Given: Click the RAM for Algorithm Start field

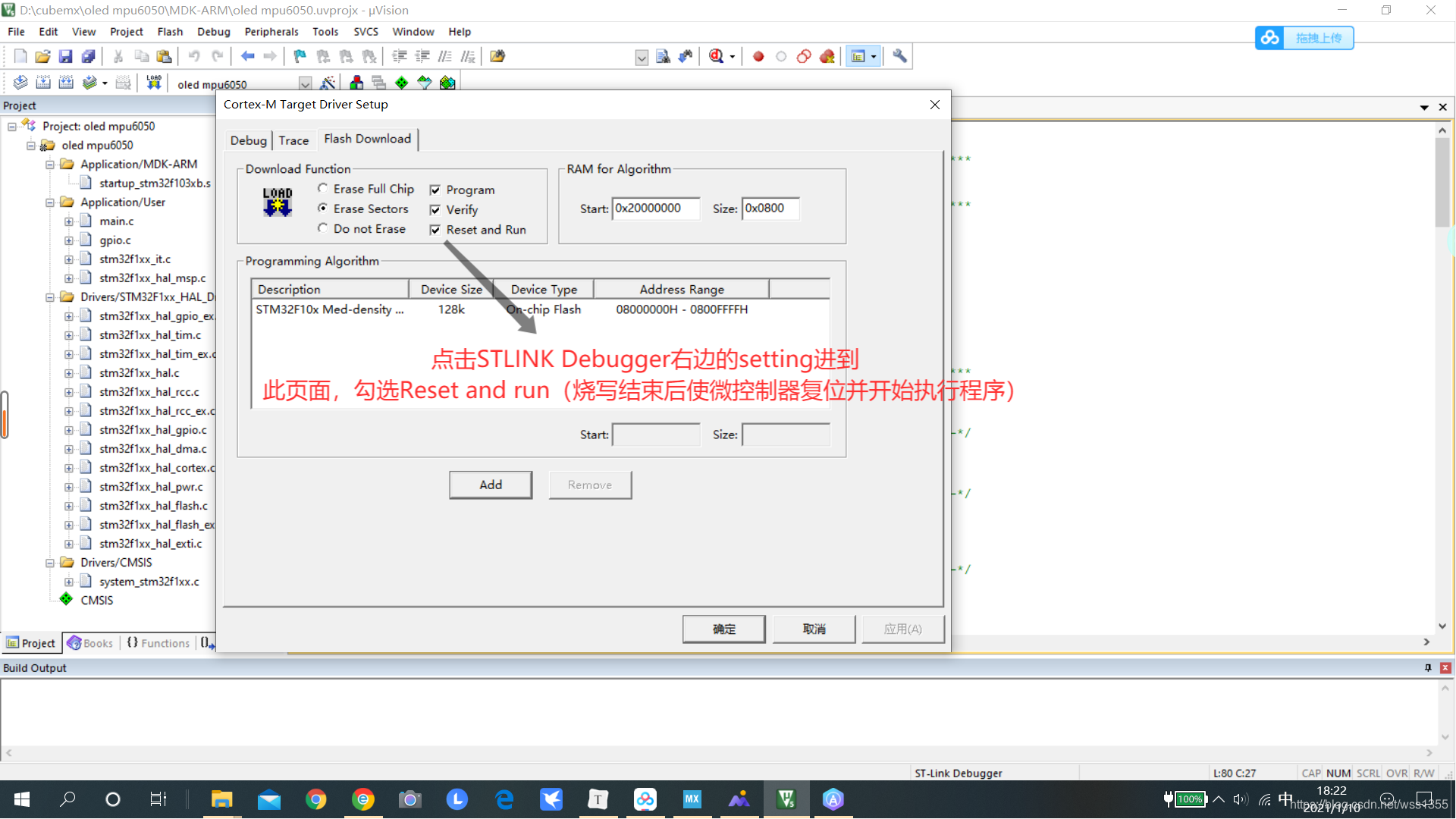Looking at the screenshot, I should coord(655,208).
